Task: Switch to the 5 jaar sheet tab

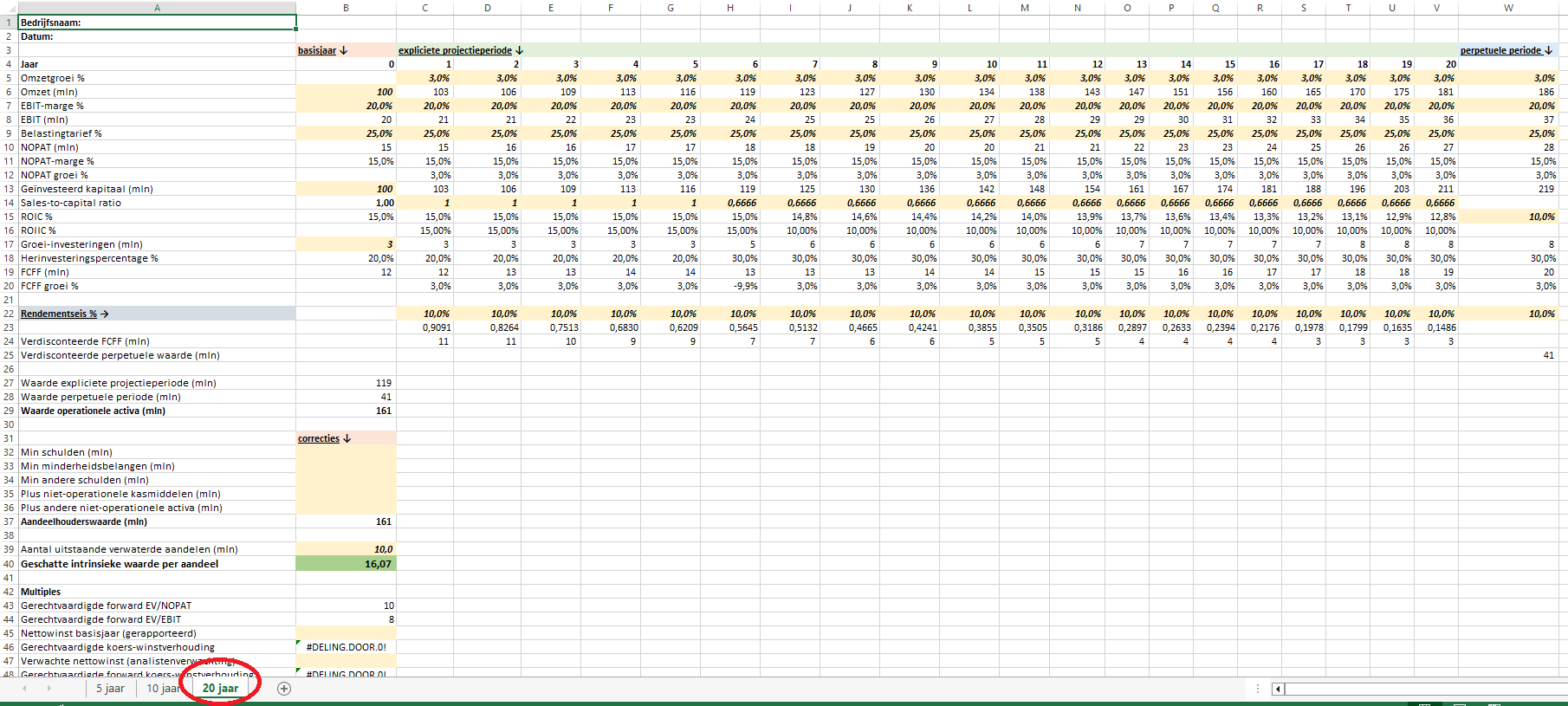Action: [110, 689]
